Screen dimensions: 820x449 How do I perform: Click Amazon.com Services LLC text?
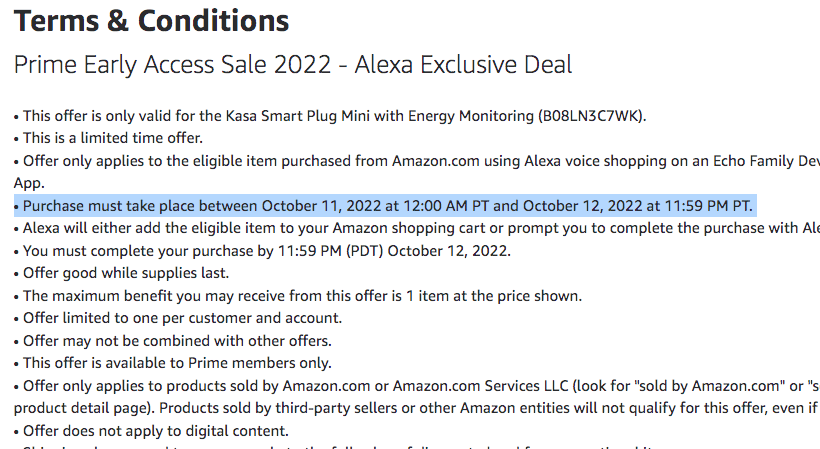pyautogui.click(x=480, y=386)
